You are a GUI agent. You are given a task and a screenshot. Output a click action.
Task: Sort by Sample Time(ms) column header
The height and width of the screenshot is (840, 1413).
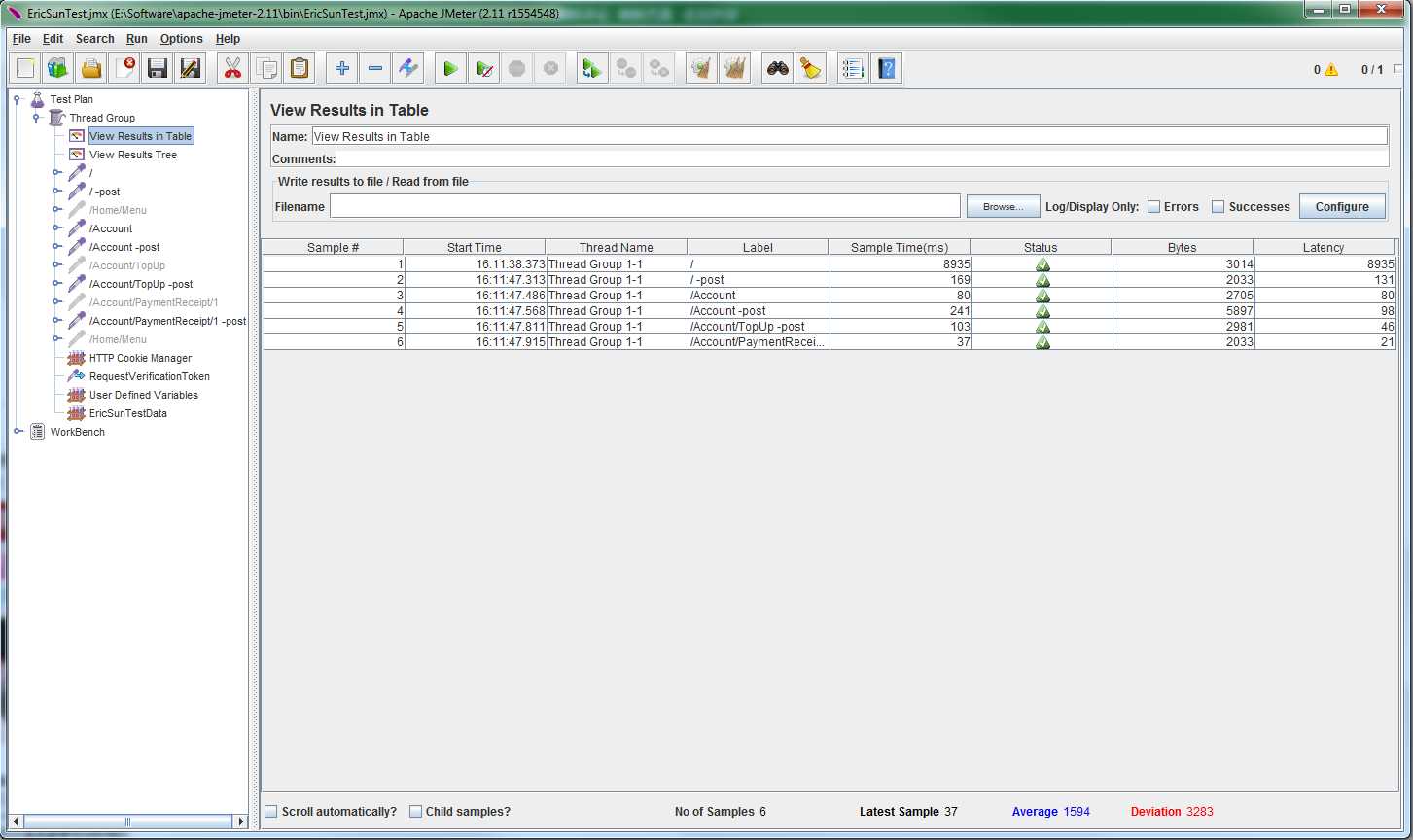pyautogui.click(x=900, y=247)
